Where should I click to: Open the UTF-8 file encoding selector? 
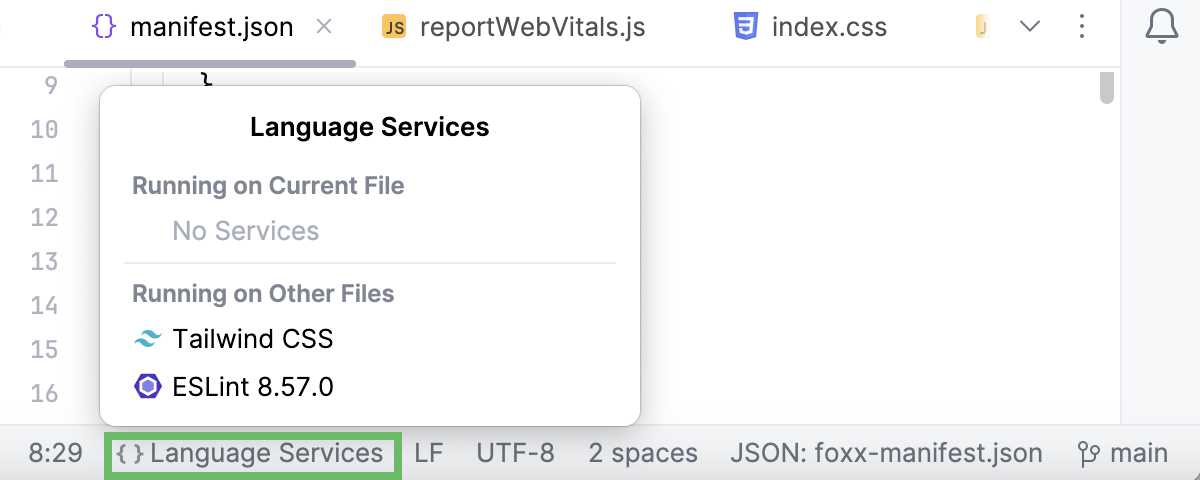pos(515,454)
